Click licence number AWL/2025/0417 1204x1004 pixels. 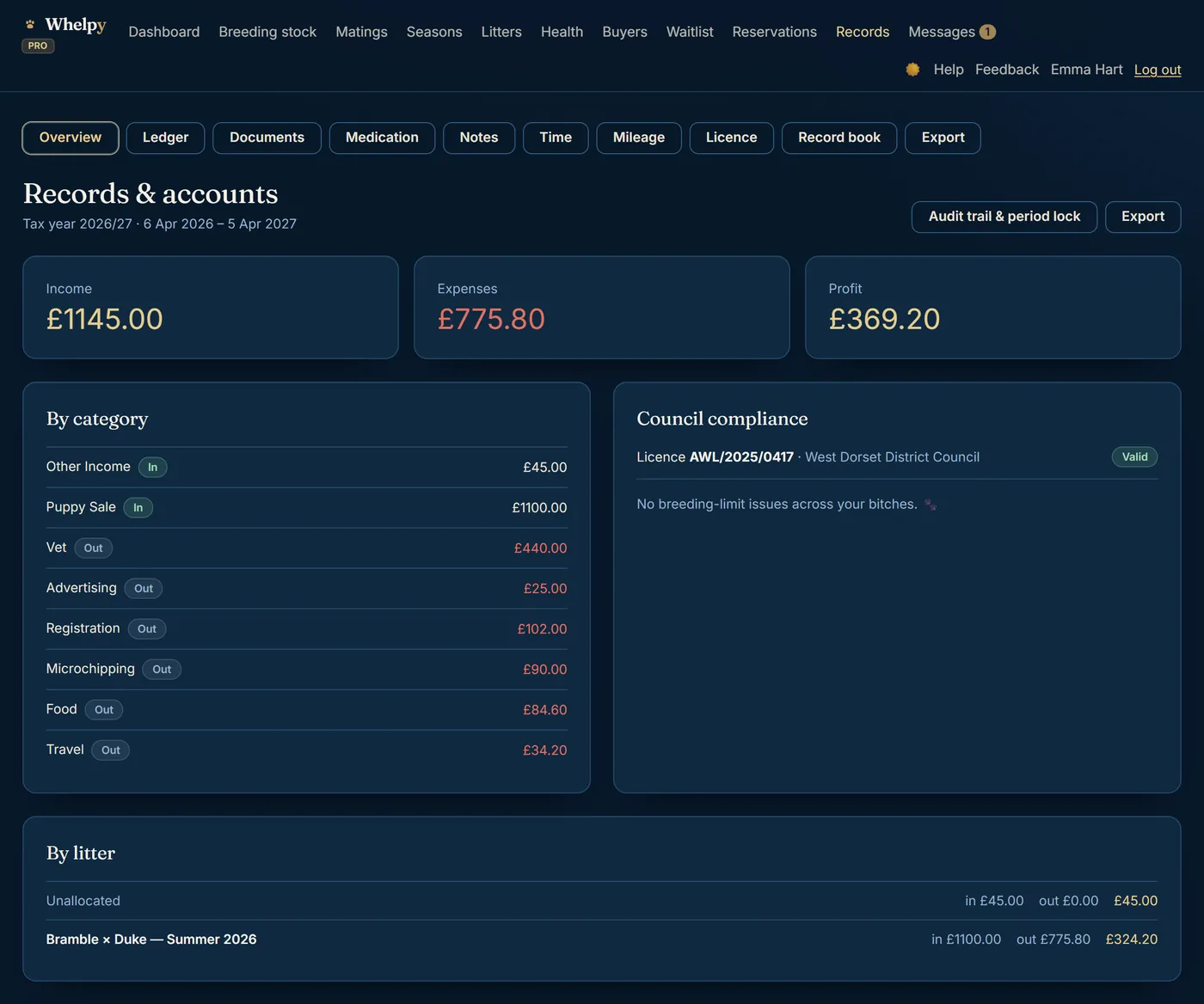[x=741, y=457]
